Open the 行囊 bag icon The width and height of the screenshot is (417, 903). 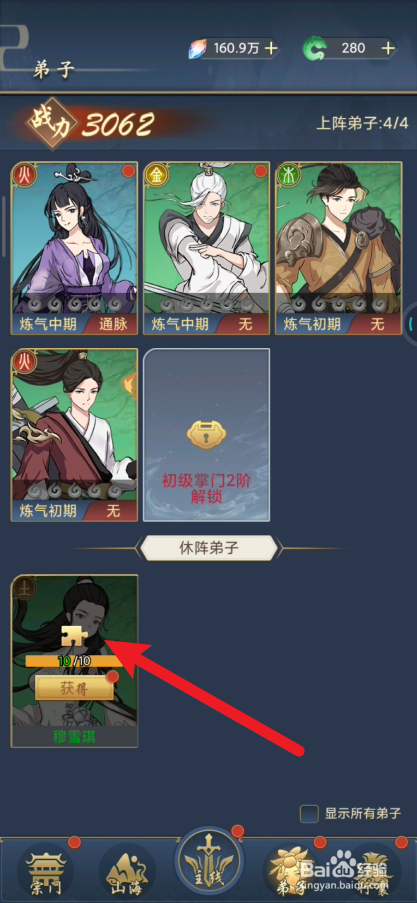click(372, 870)
